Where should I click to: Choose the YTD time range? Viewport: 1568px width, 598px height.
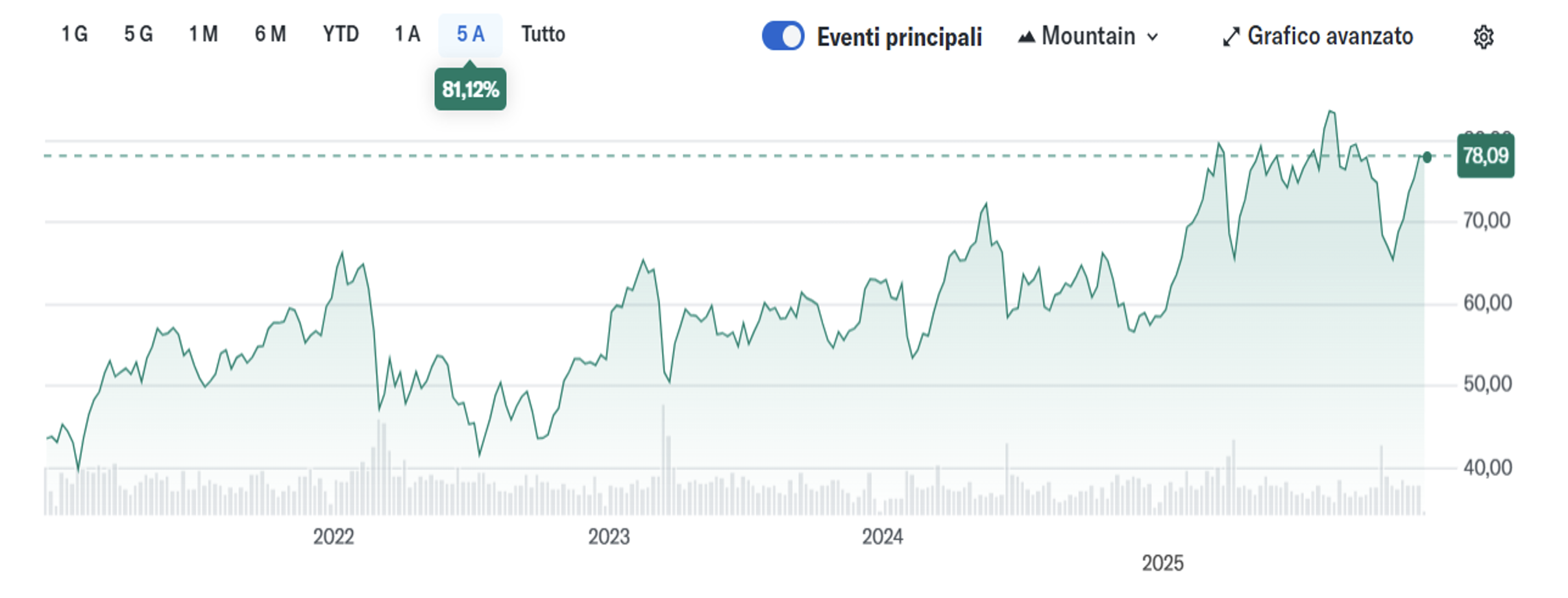tap(341, 34)
